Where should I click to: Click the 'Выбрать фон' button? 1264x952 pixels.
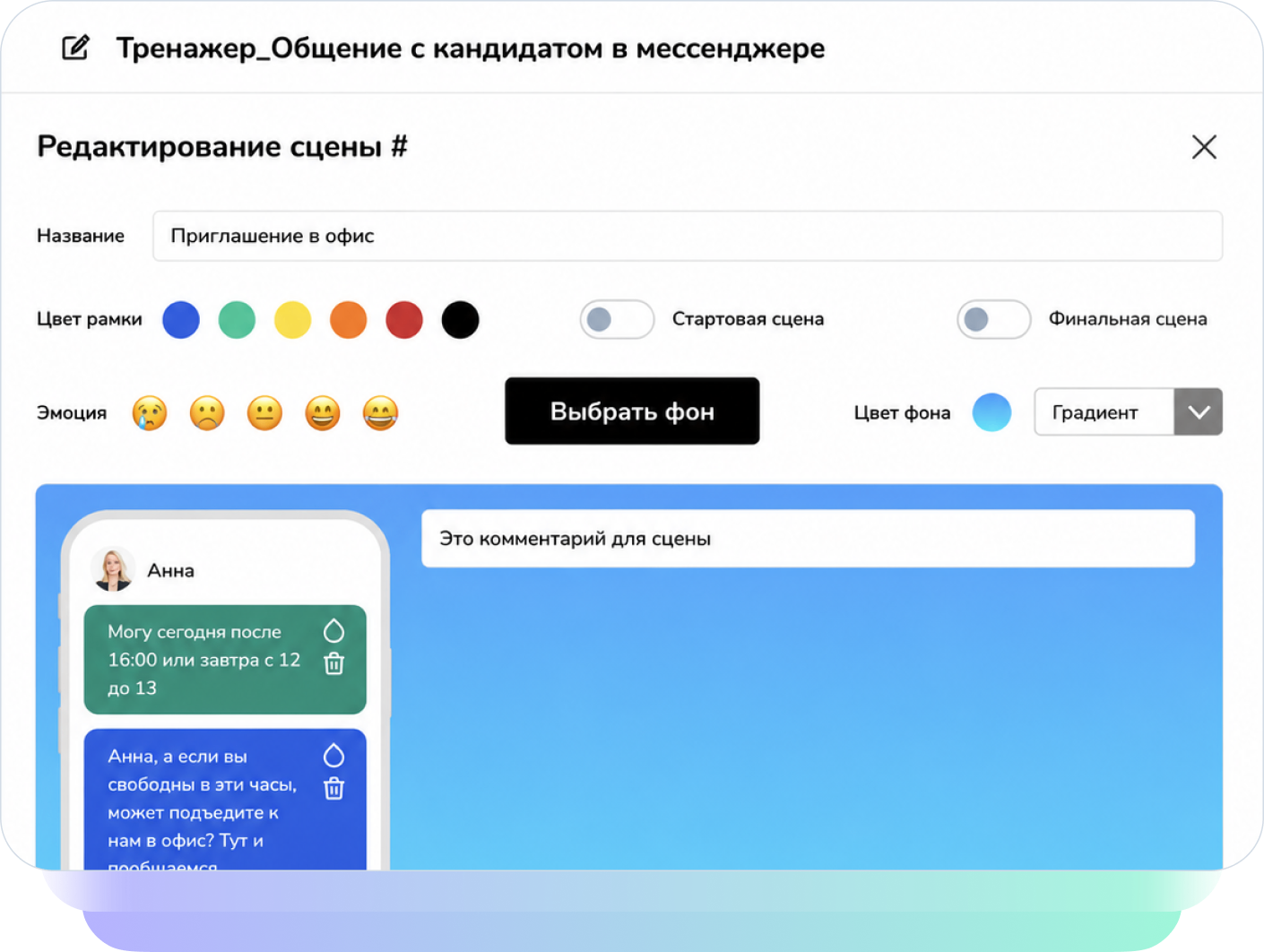pos(632,411)
